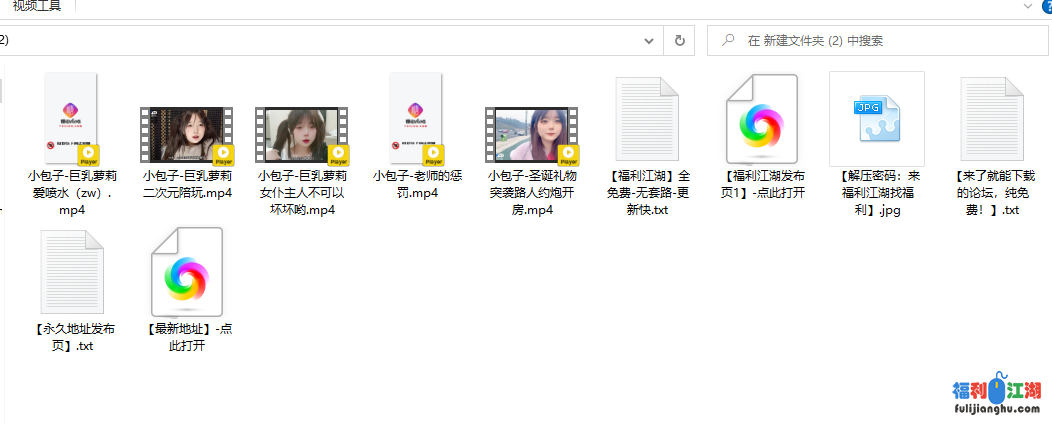
Task: Select the 纯免费 forum .txt file icon
Action: 993,119
